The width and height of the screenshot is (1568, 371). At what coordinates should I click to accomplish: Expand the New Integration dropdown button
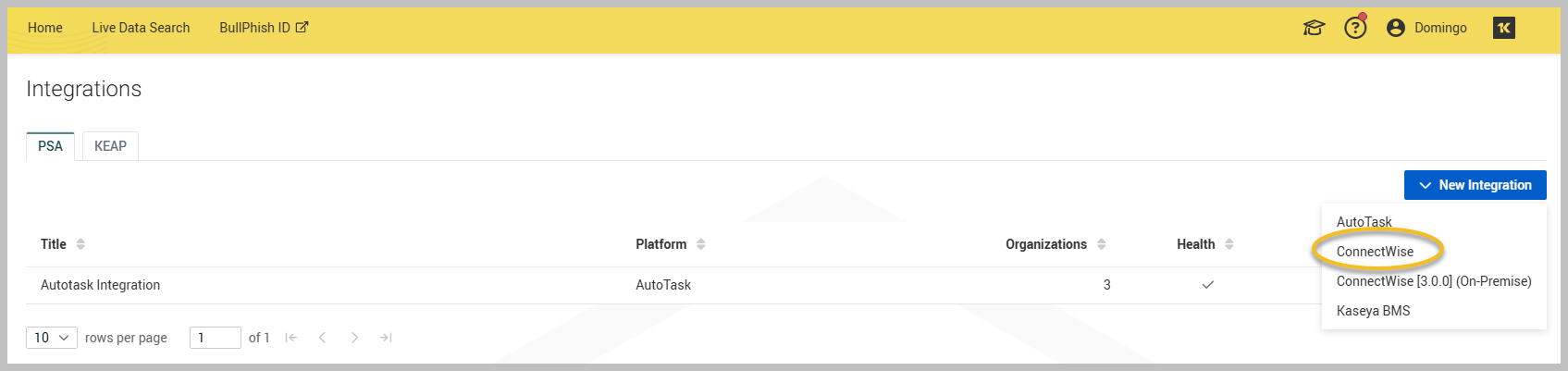pyautogui.click(x=1475, y=185)
